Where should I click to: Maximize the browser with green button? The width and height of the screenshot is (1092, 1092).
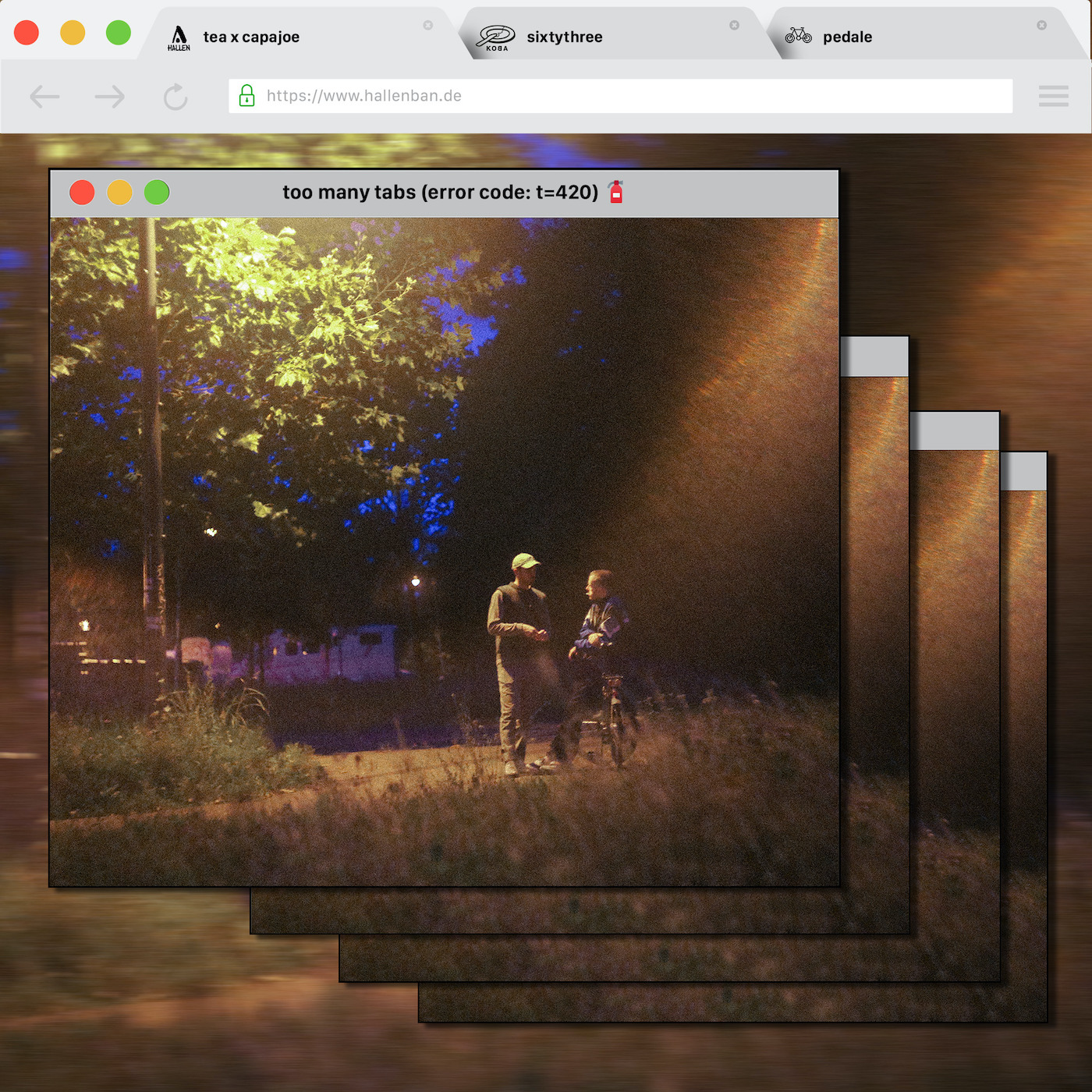(119, 33)
